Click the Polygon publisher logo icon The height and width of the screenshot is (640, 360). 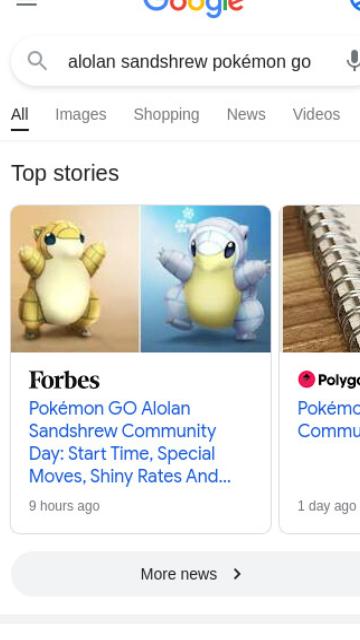tap(306, 379)
